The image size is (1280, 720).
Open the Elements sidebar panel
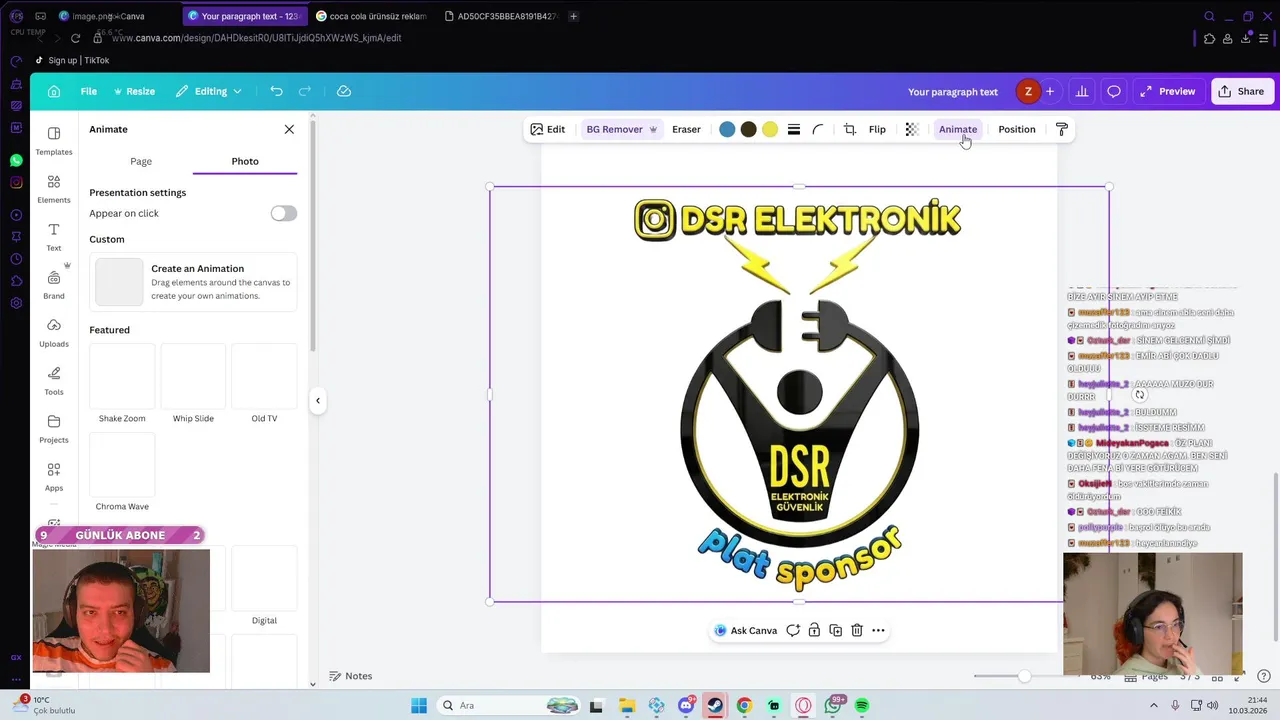[54, 189]
